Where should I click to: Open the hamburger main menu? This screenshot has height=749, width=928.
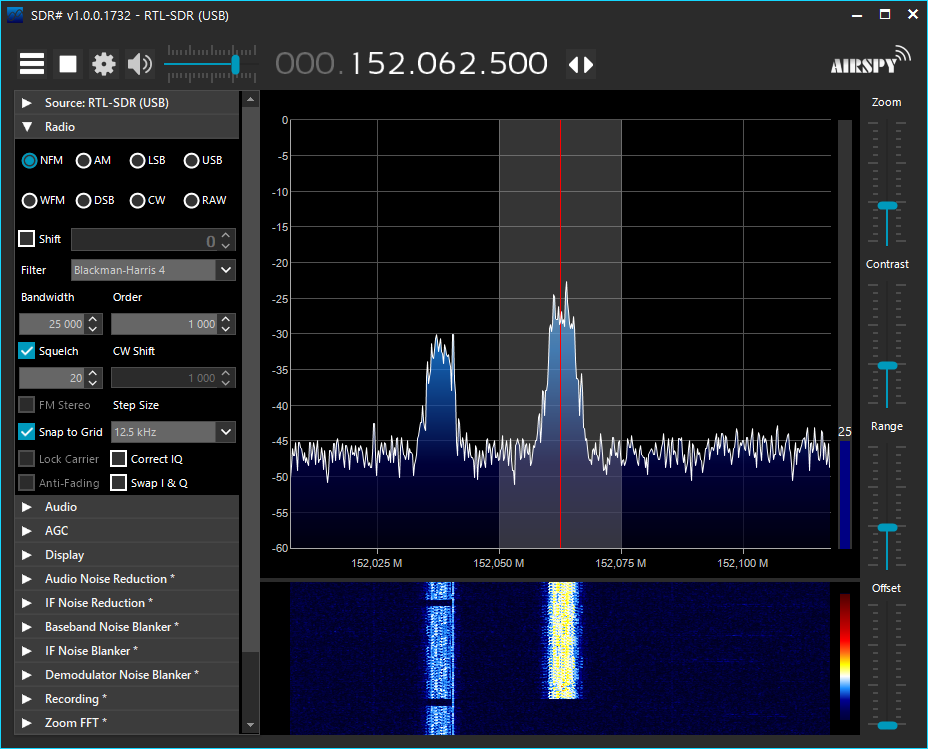click(x=32, y=64)
